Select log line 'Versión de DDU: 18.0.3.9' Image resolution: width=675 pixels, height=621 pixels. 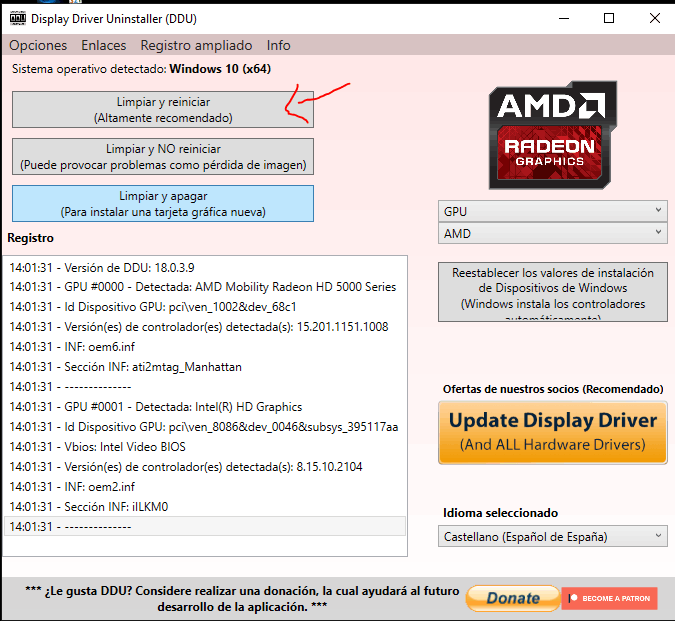205,268
